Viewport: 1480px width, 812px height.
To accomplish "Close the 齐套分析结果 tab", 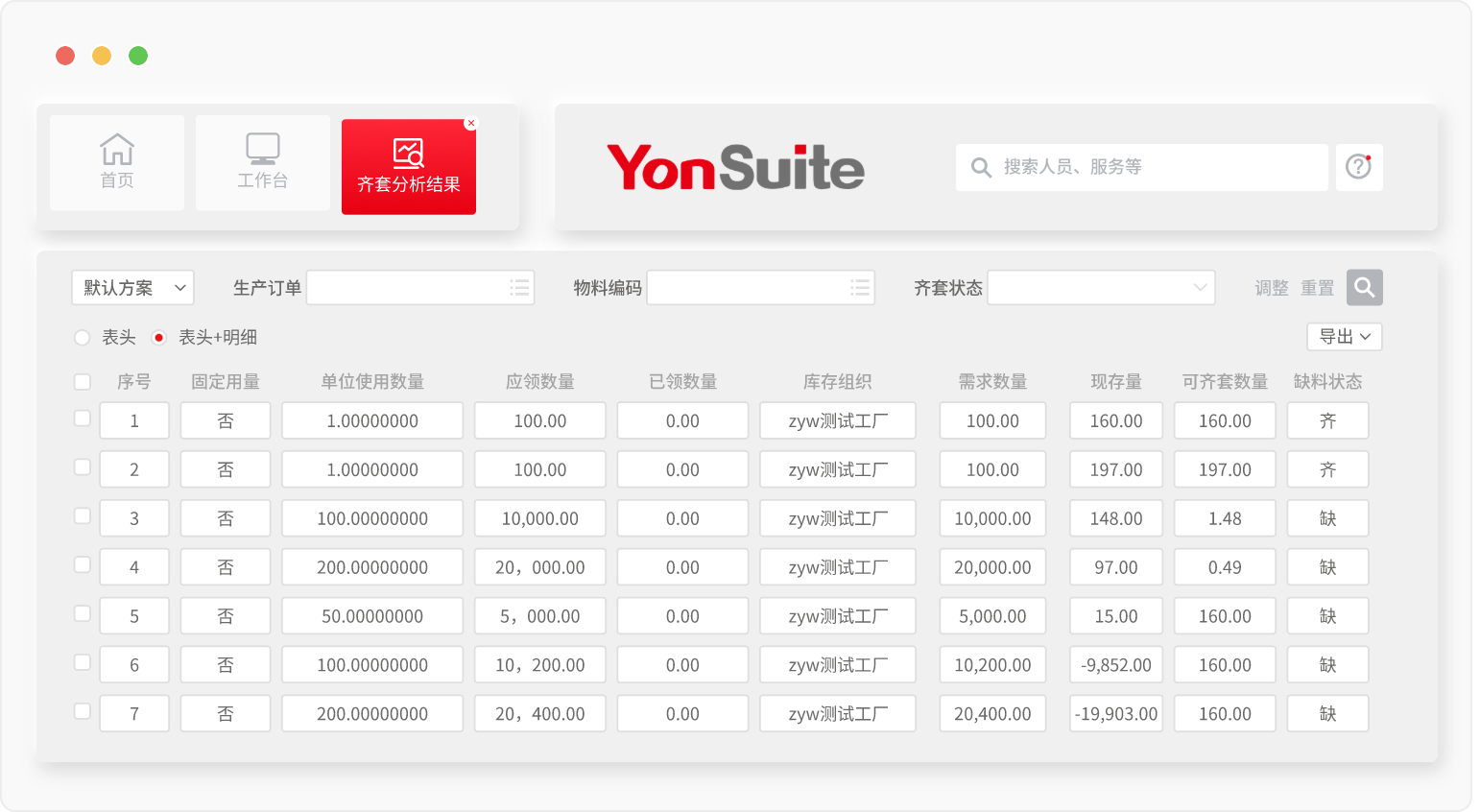I will point(470,124).
